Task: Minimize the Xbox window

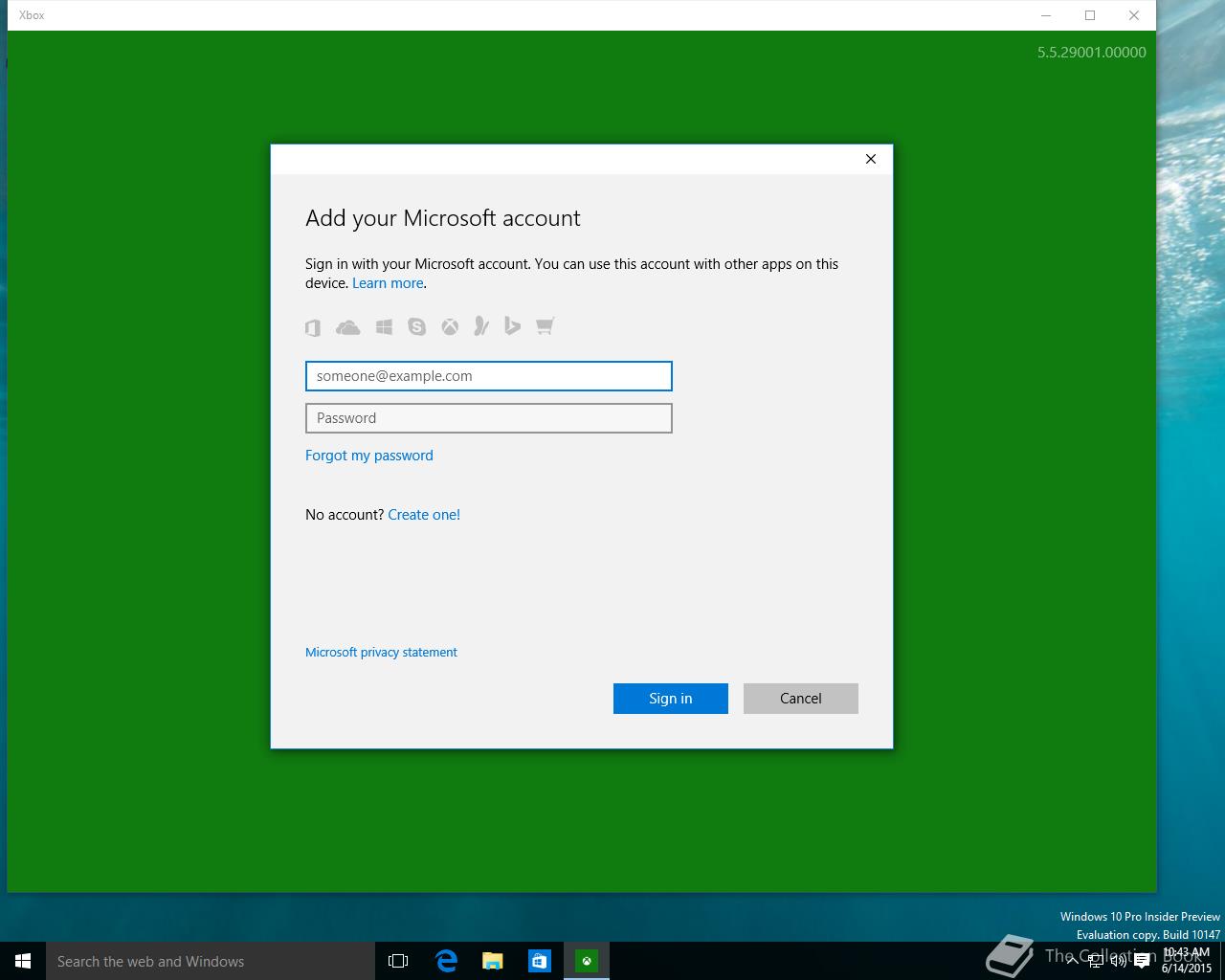Action: 1046,15
